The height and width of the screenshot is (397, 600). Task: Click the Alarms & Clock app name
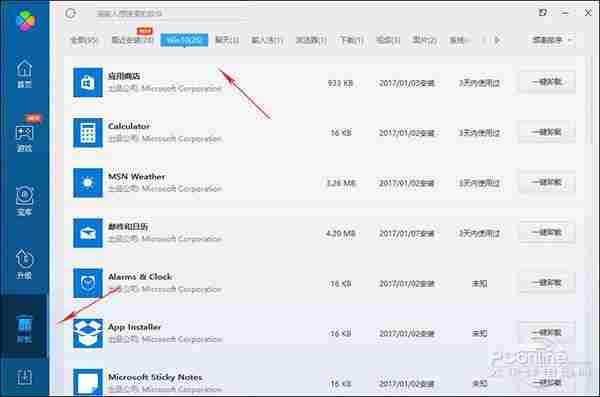(140, 276)
